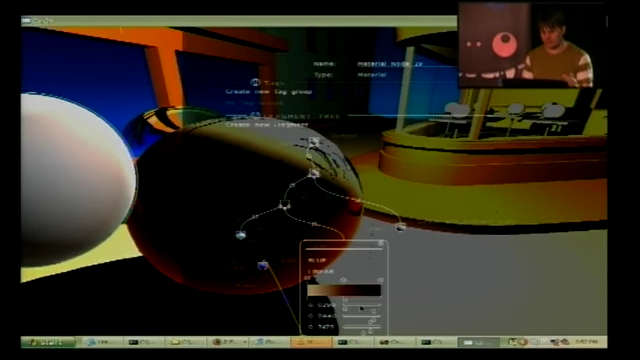Open the first taskbar item after Start
This screenshot has width=640, height=360.
(x=102, y=342)
